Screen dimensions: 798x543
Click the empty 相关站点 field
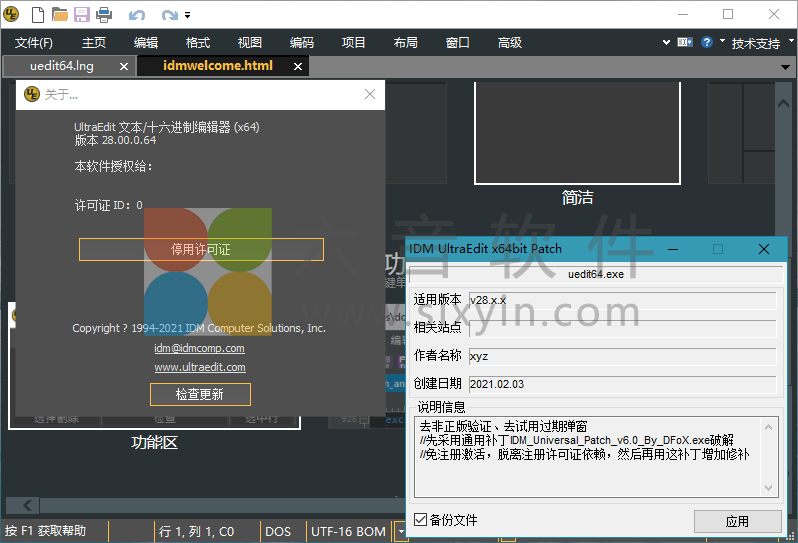point(622,328)
